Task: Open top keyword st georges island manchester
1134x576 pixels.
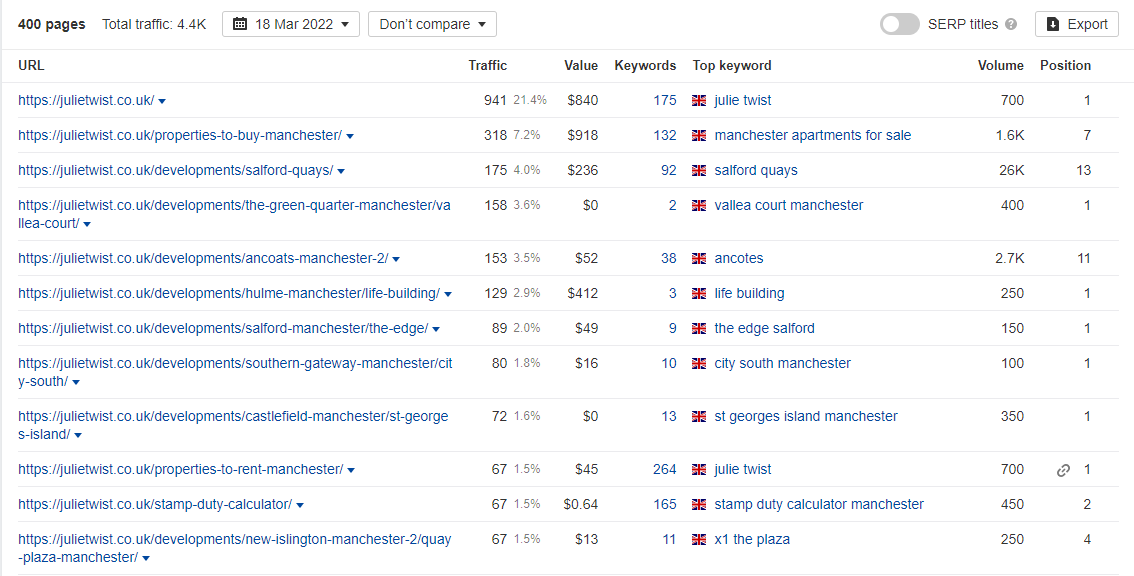Action: [x=806, y=417]
